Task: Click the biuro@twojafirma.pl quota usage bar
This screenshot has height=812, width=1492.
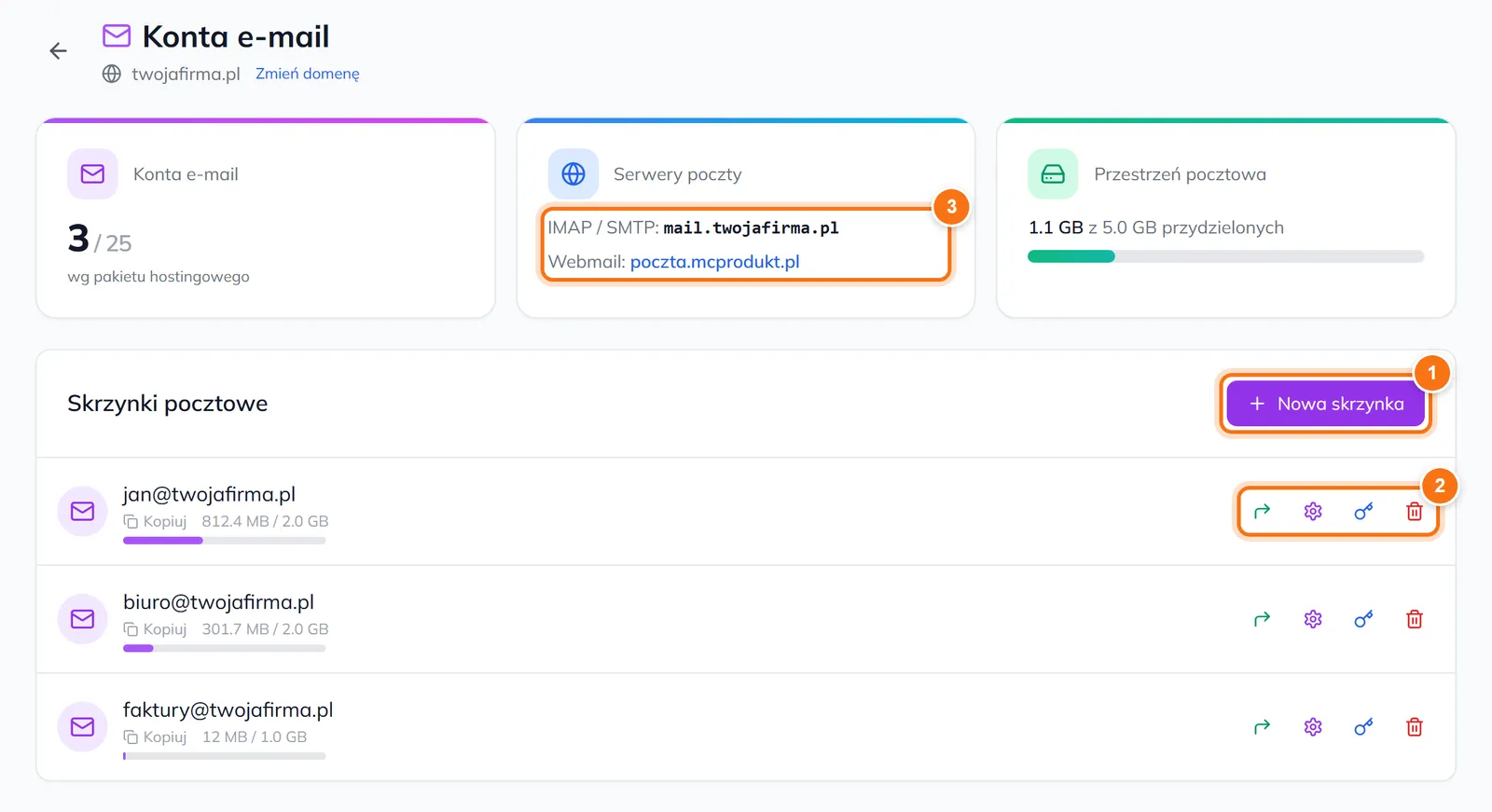Action: [x=225, y=649]
